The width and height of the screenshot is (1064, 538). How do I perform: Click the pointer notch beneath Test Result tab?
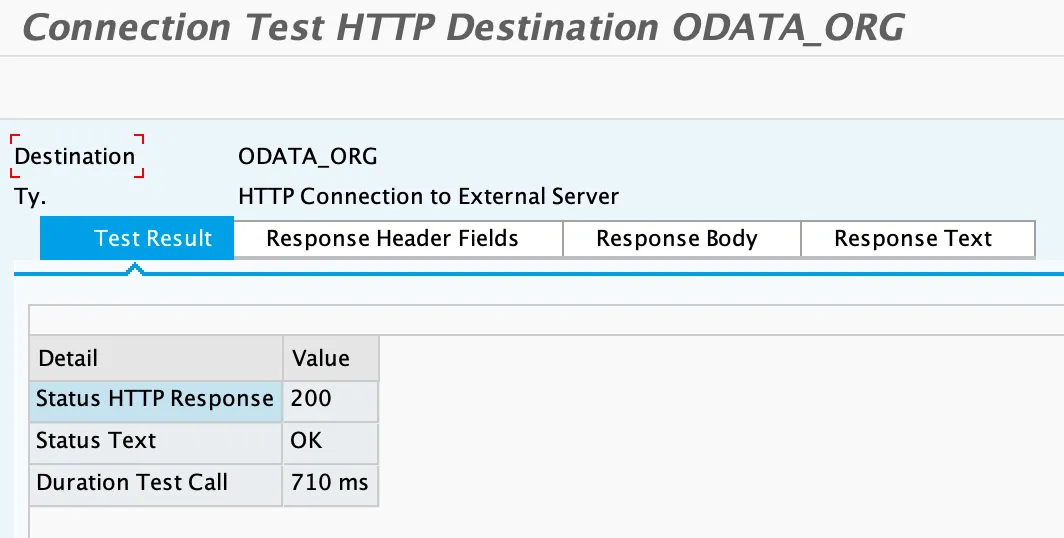[135, 269]
